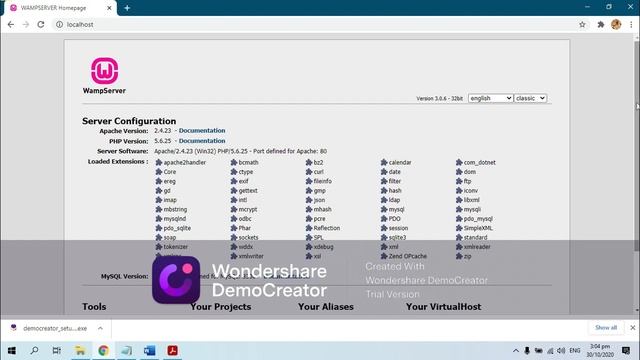Click the bcmath extension icon
Screen dimensions: 640x360
[x=234, y=162]
